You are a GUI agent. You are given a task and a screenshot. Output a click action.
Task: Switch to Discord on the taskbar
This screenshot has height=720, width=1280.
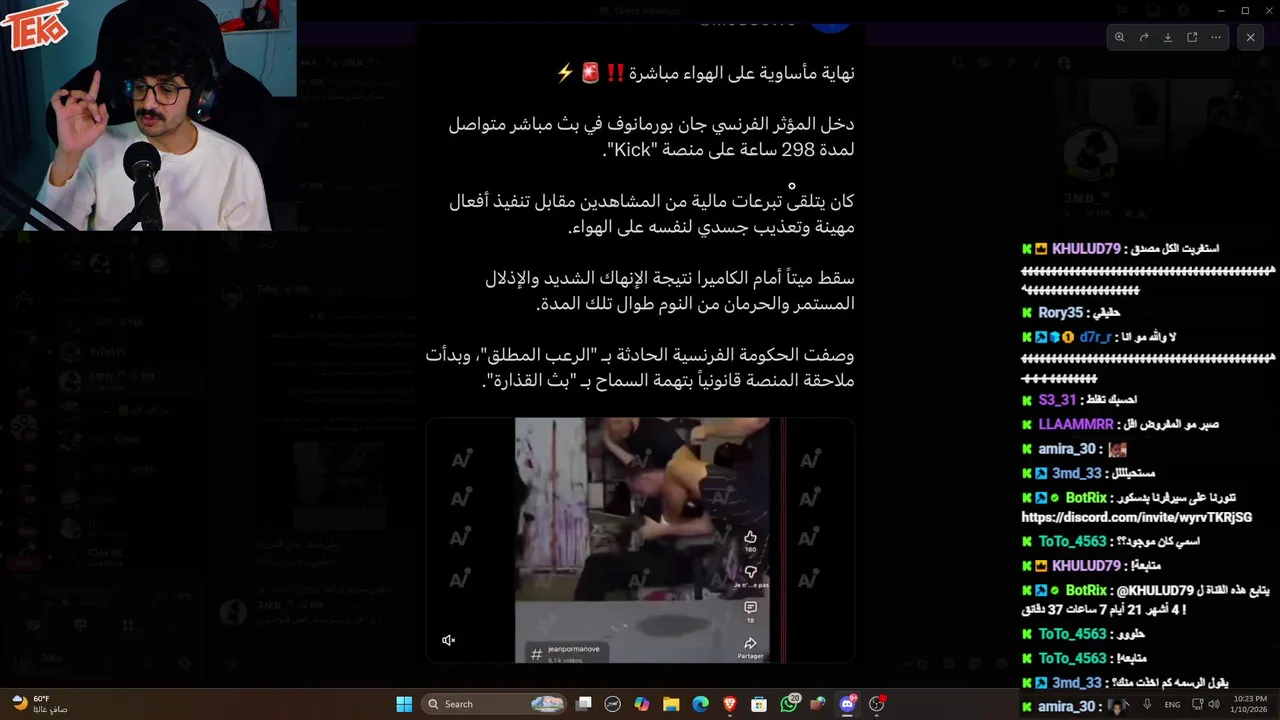coord(848,704)
